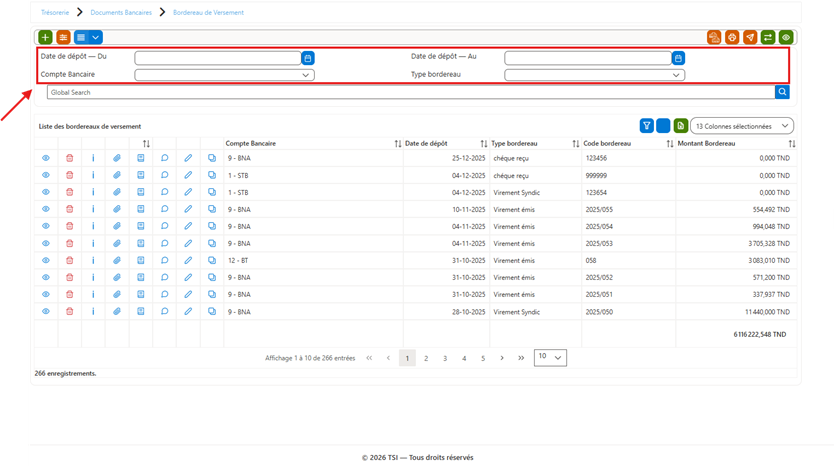Open calendar for Date de dépôt Du
The height and width of the screenshot is (466, 834).
tap(308, 58)
